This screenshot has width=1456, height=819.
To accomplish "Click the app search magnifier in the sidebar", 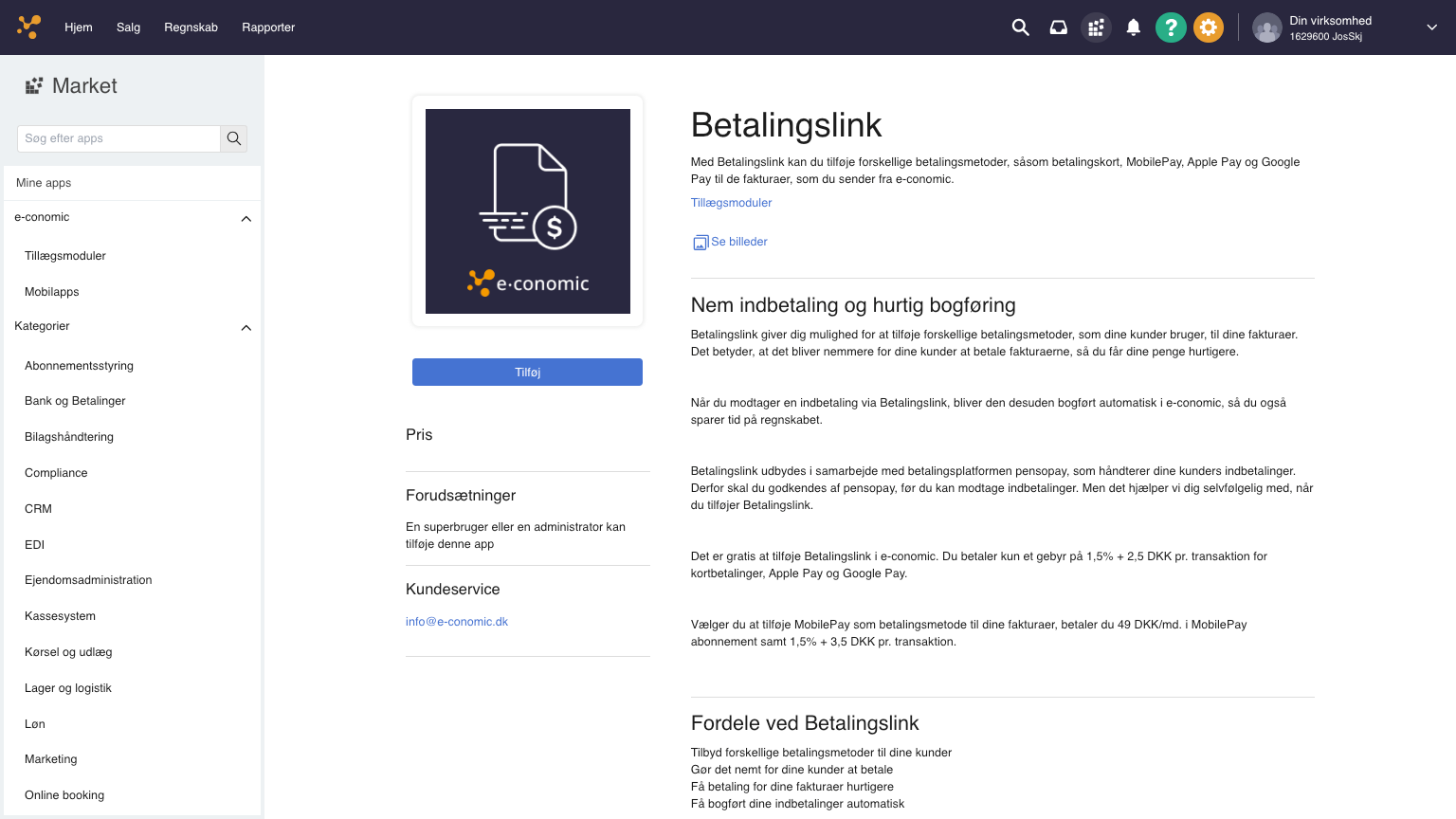I will (x=233, y=138).
